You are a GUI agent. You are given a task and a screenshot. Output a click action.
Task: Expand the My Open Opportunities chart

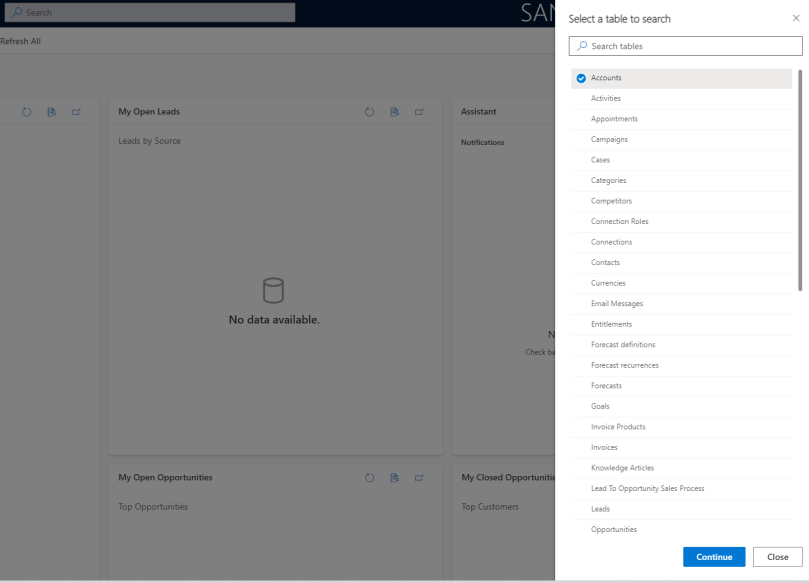[x=419, y=478]
